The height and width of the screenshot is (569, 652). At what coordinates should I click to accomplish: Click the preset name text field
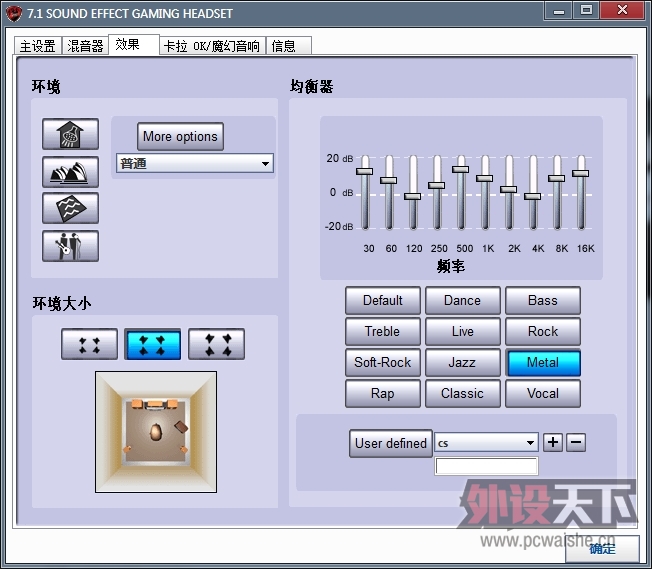tap(486, 466)
